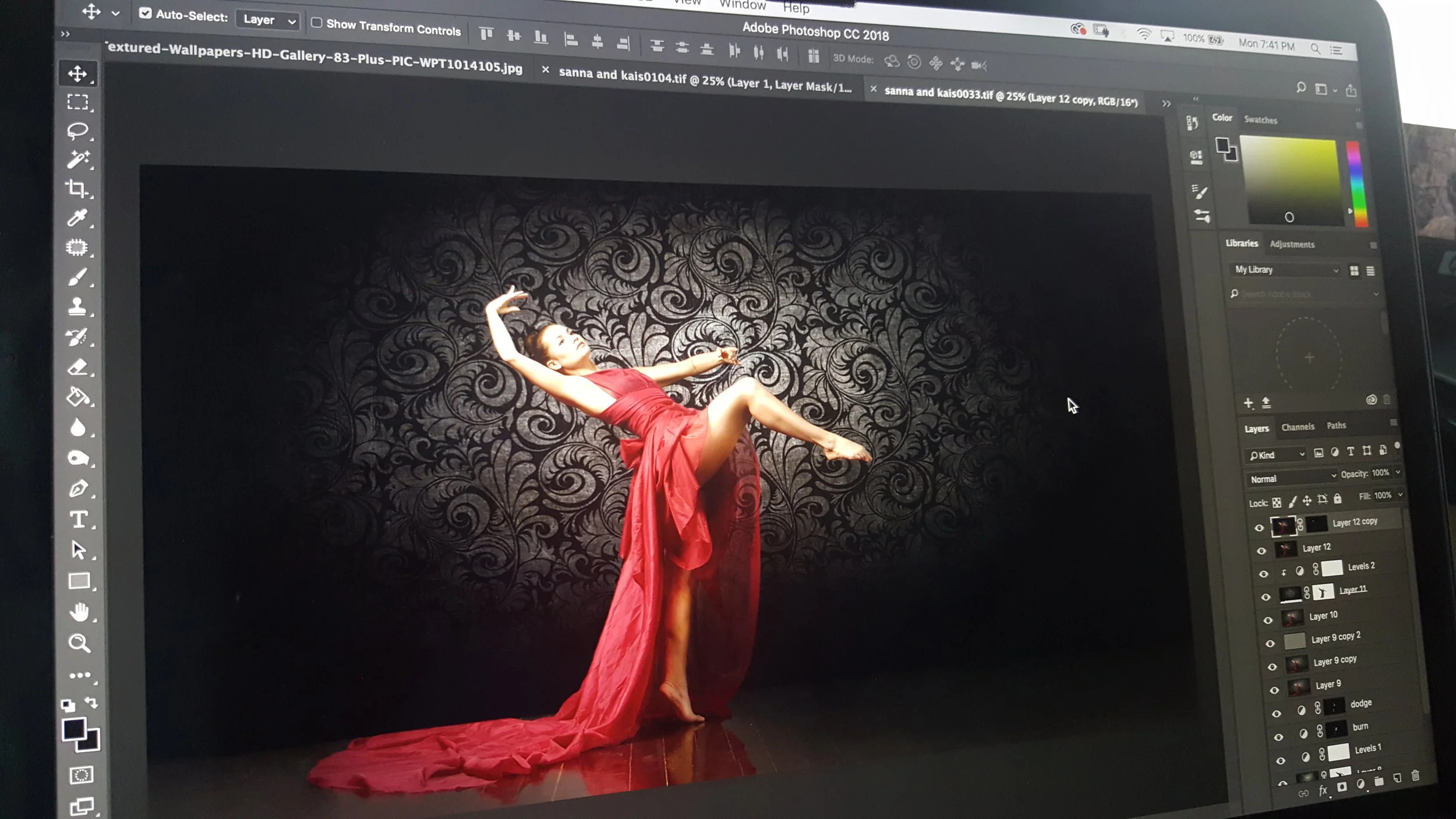Open the Window menu
This screenshot has width=1456, height=819.
742,4
